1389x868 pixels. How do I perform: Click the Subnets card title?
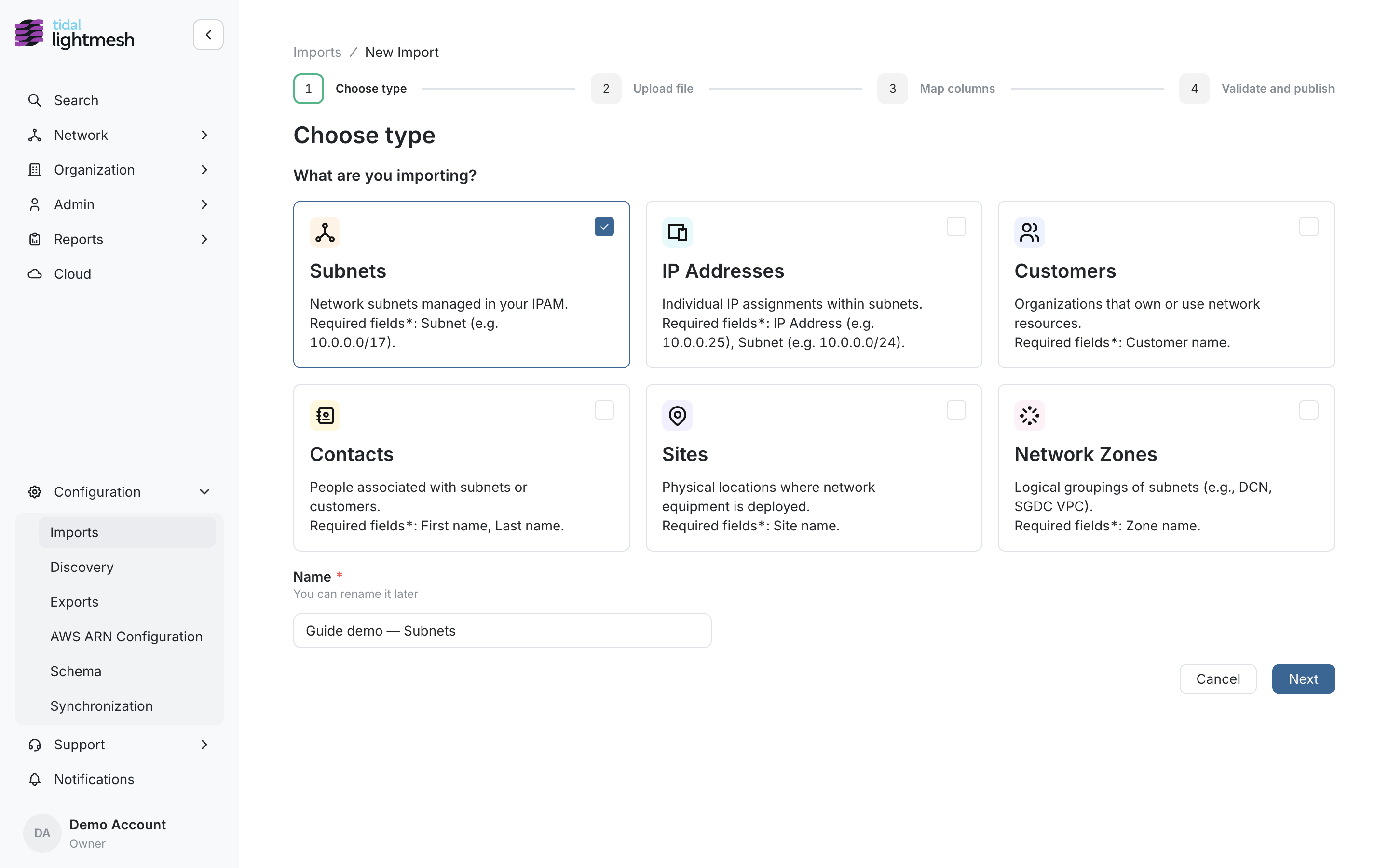348,271
